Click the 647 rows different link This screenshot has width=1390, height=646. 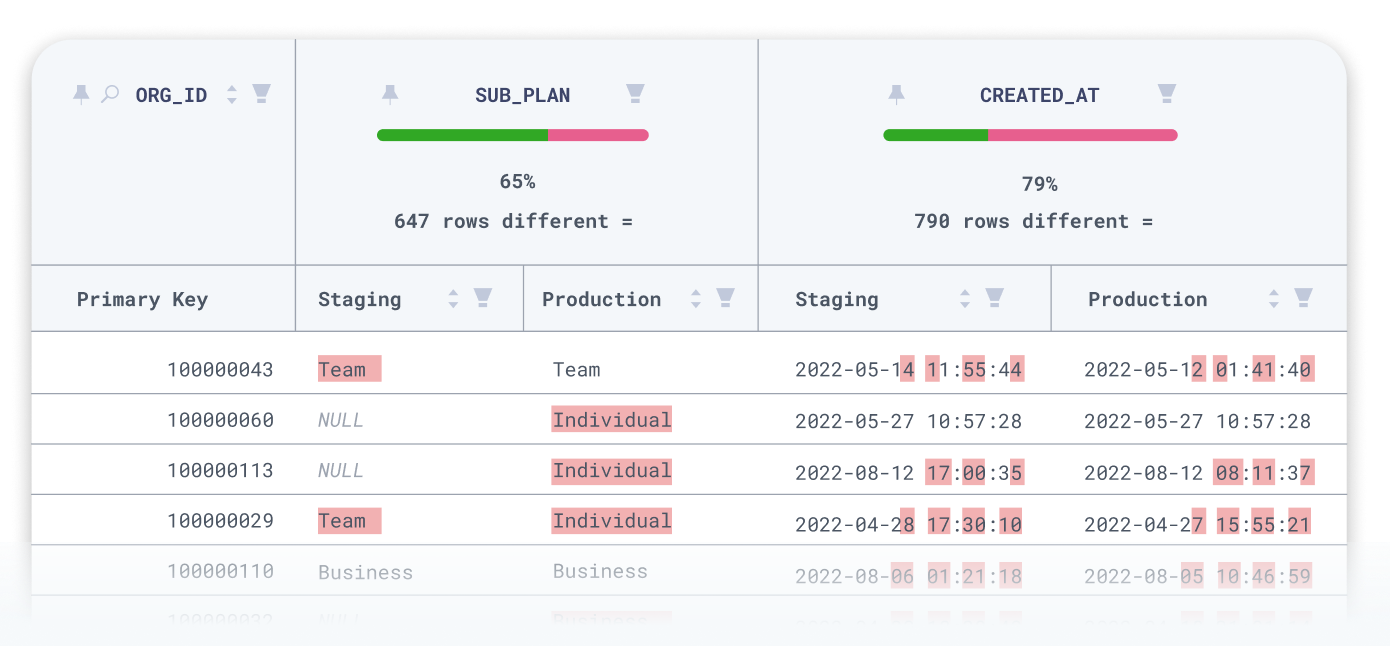[508, 221]
